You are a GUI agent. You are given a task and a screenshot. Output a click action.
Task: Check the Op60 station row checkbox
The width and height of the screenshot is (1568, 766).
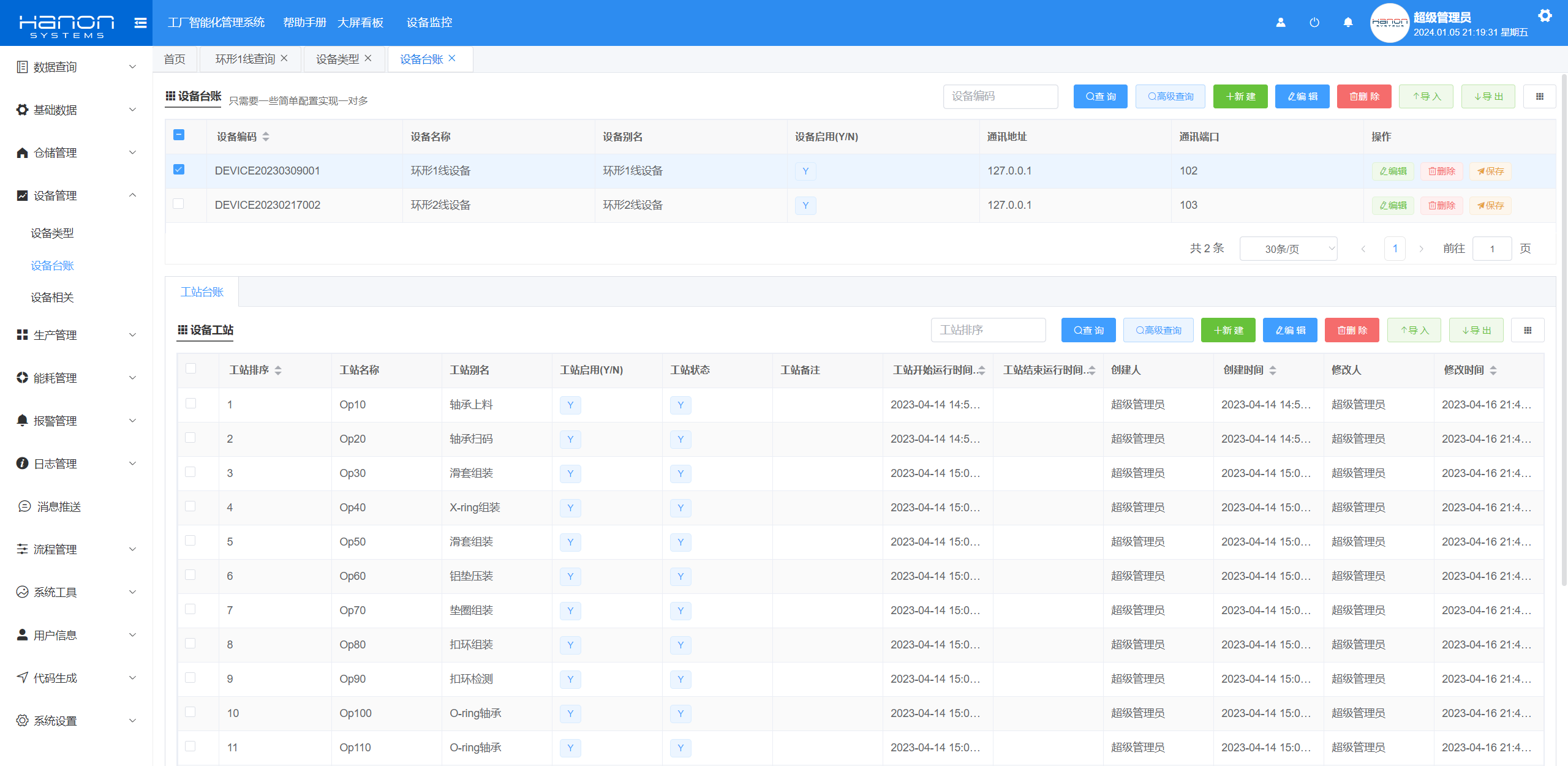click(190, 574)
